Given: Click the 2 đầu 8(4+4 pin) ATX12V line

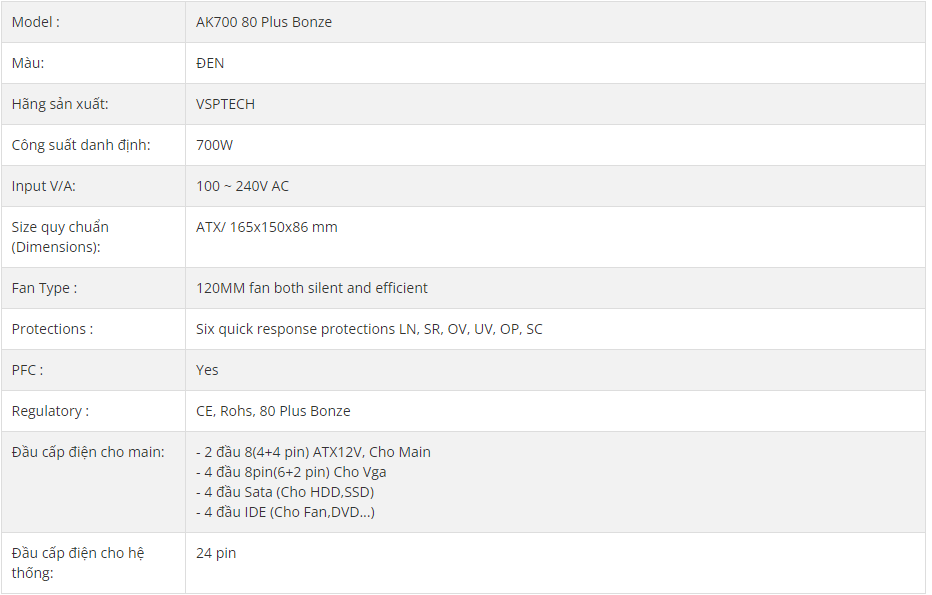Looking at the screenshot, I should point(313,452).
